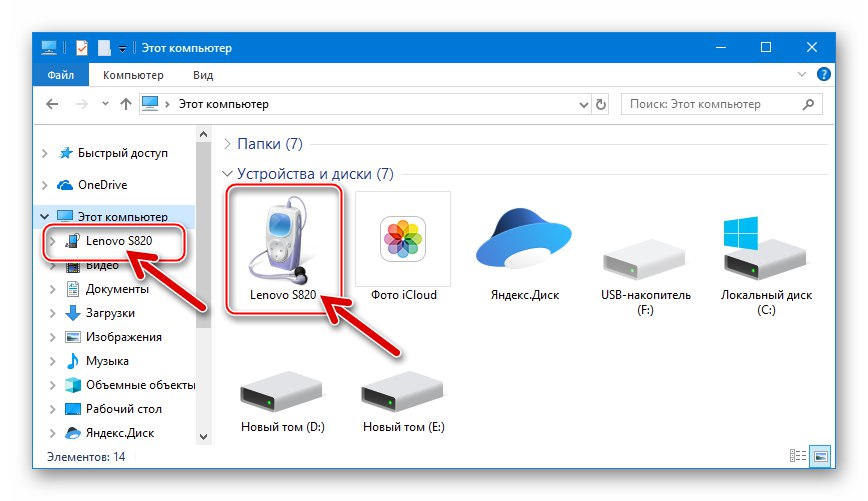Select Lenovo S820 in navigation tree
This screenshot has height=501, width=868.
tap(119, 240)
